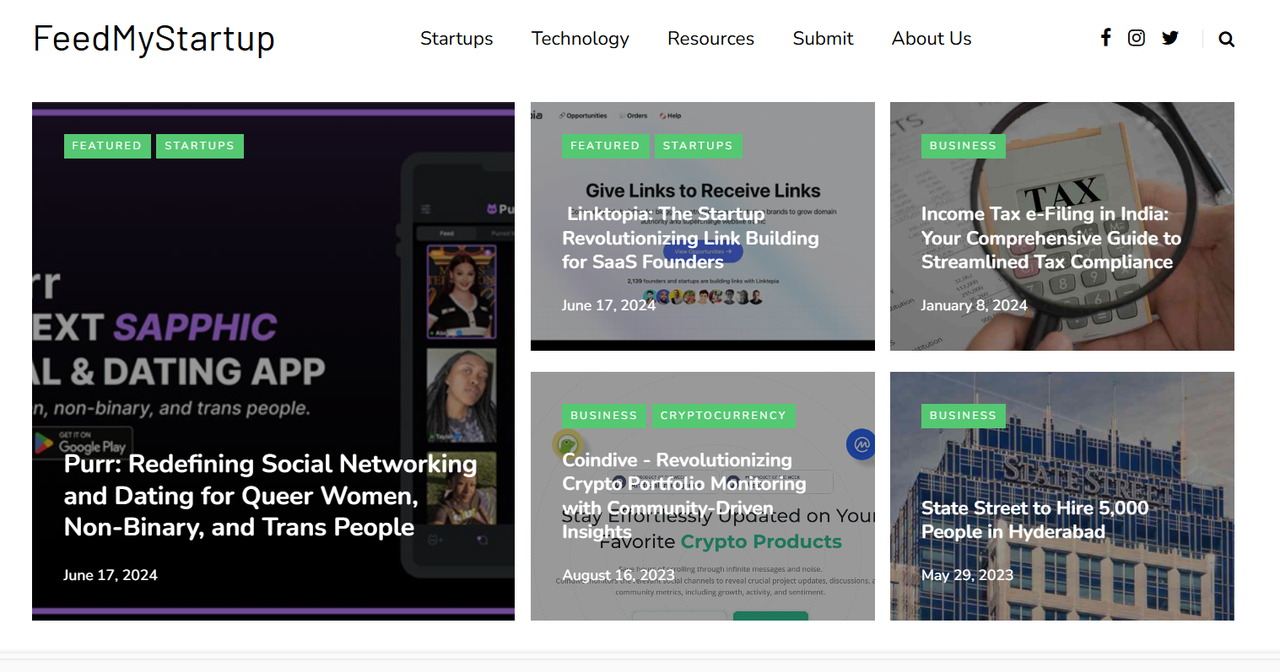Click June 17, 2024 date under Purr
Image resolution: width=1280 pixels, height=672 pixels.
[x=110, y=575]
